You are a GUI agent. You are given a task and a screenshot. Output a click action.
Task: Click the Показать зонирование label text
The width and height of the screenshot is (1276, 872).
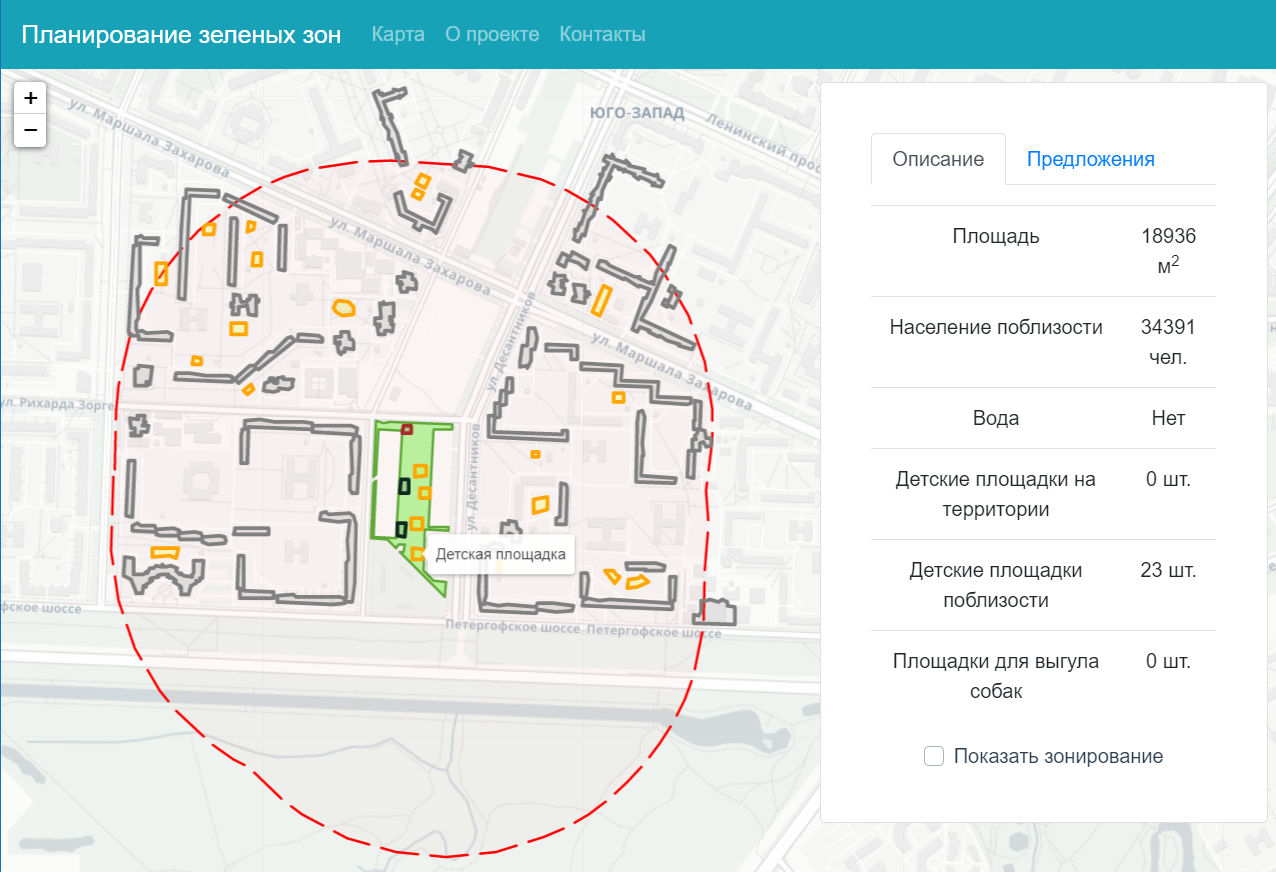1058,756
